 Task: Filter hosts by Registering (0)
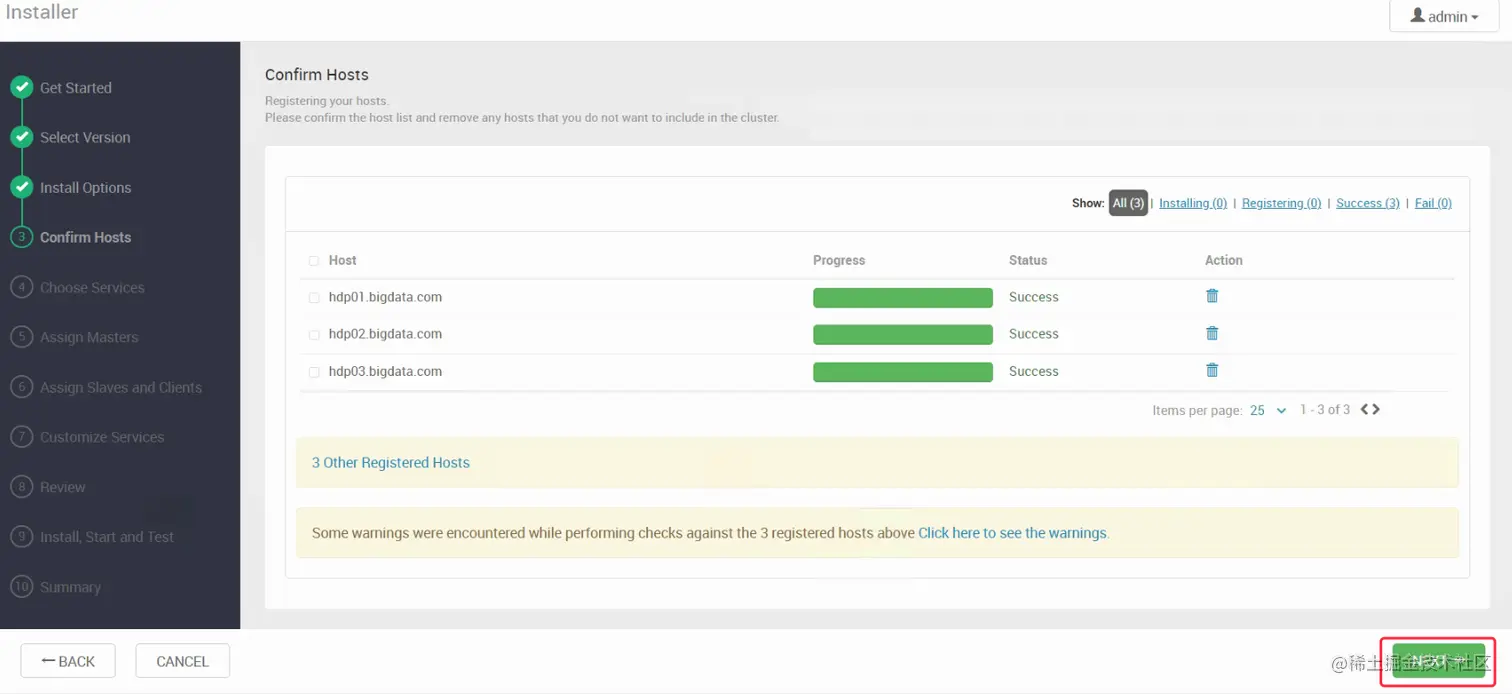click(1281, 203)
